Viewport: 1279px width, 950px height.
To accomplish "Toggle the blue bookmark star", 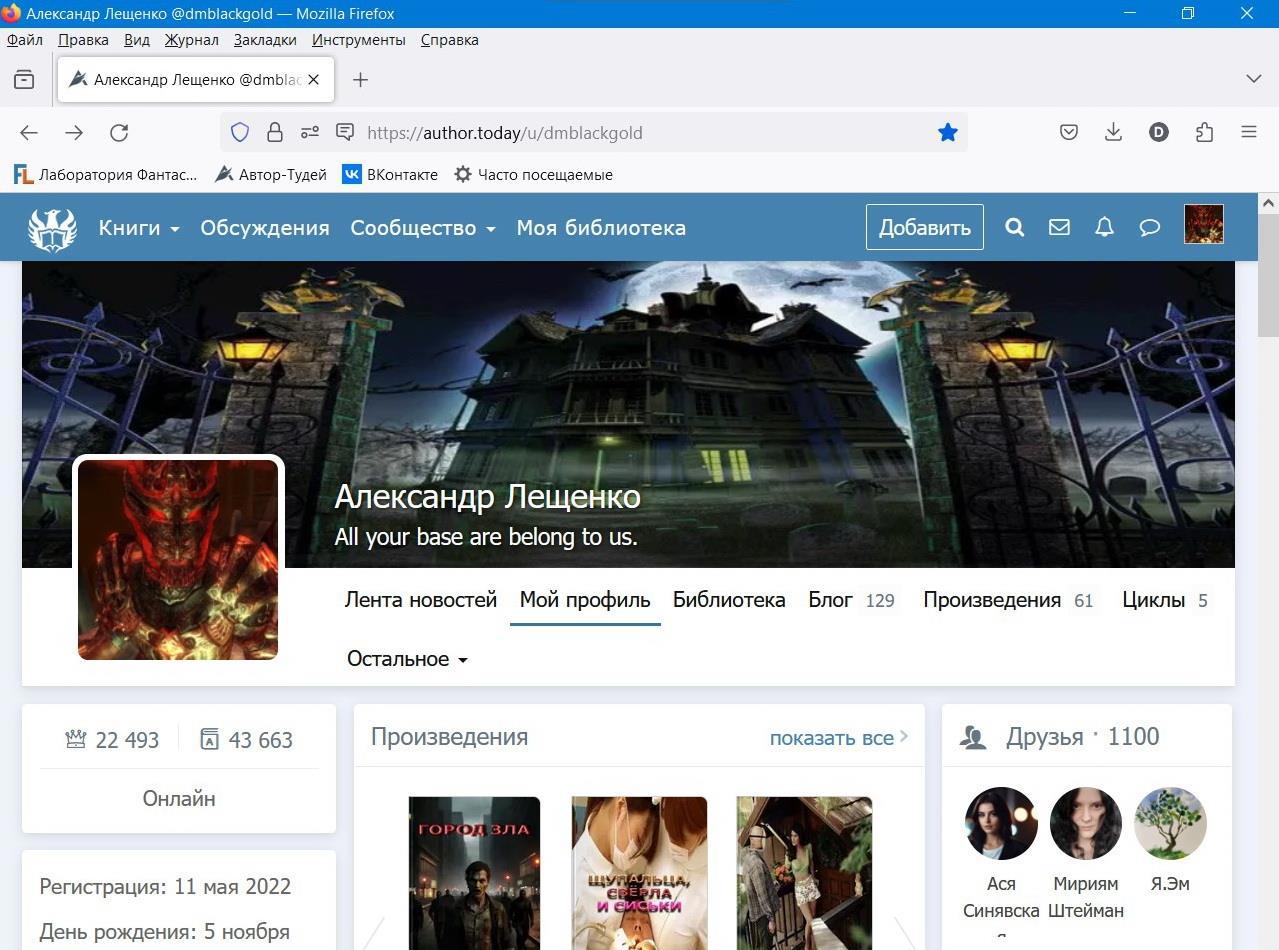I will (947, 132).
